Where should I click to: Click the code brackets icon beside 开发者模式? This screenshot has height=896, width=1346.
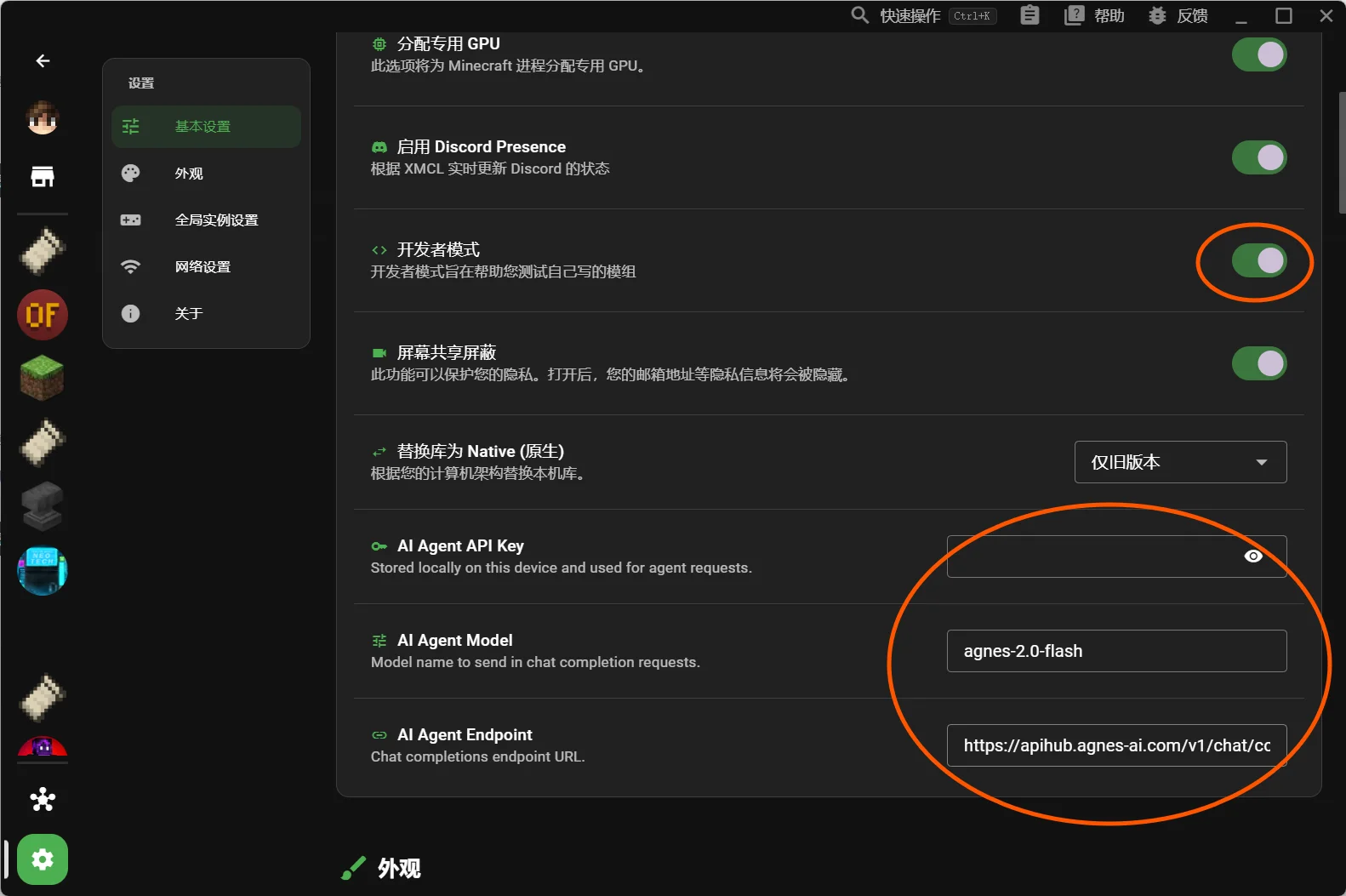click(379, 250)
